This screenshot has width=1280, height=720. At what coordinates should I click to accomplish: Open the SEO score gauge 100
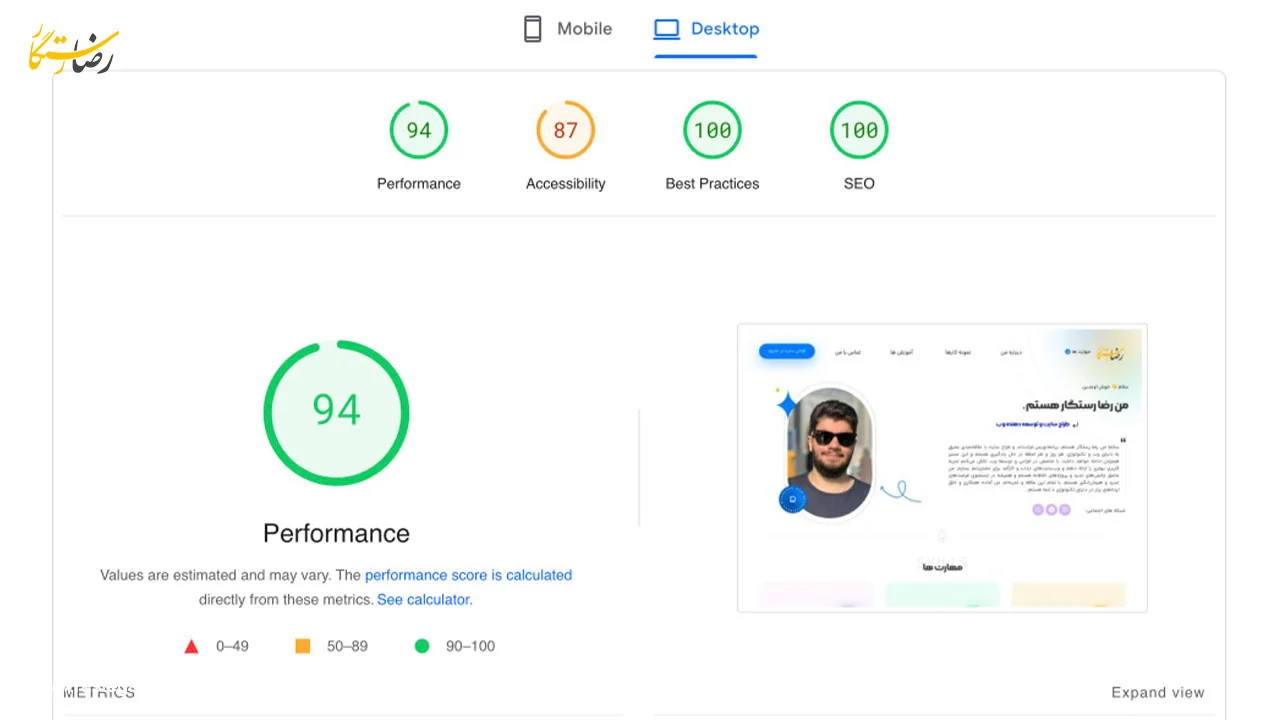pyautogui.click(x=859, y=130)
